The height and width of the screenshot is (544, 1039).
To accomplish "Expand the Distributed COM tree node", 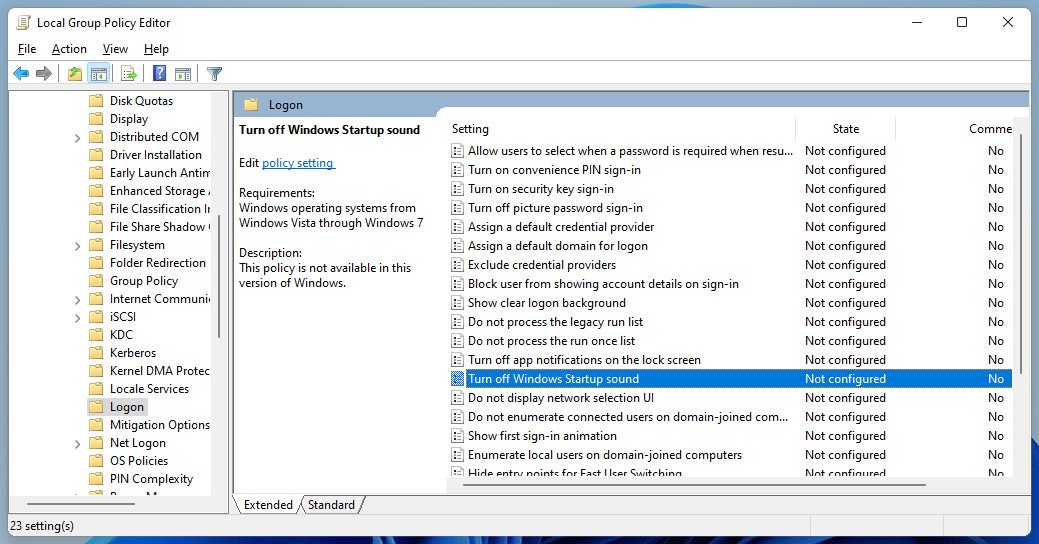I will pos(78,138).
